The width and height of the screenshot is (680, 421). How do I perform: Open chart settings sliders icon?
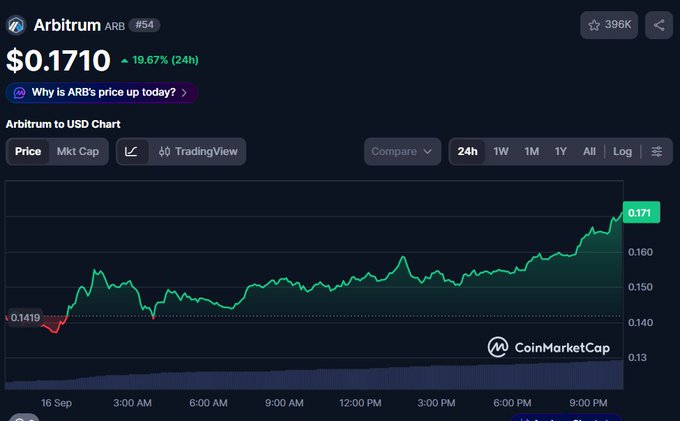pyautogui.click(x=657, y=151)
